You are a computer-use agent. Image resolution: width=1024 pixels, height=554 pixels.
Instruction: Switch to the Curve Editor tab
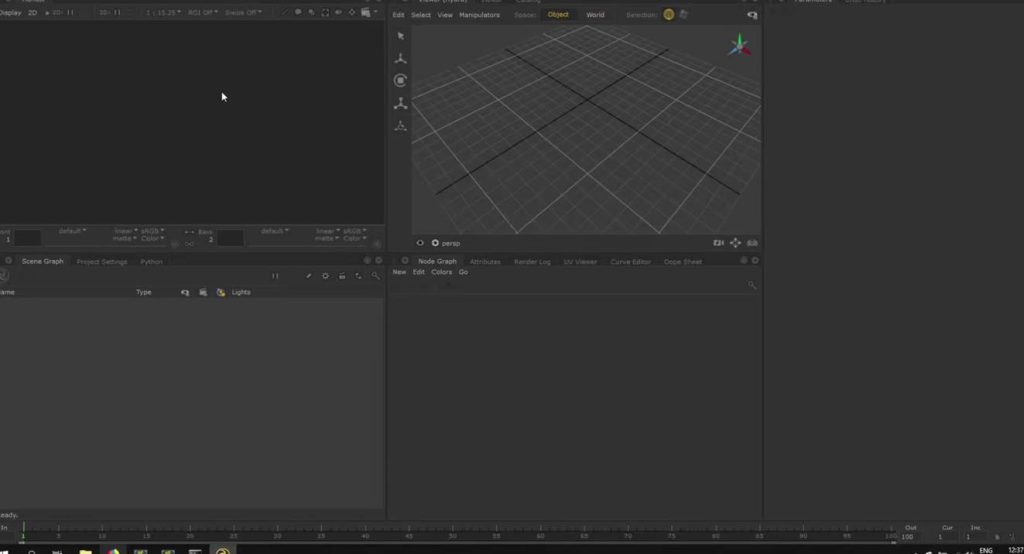coord(630,262)
